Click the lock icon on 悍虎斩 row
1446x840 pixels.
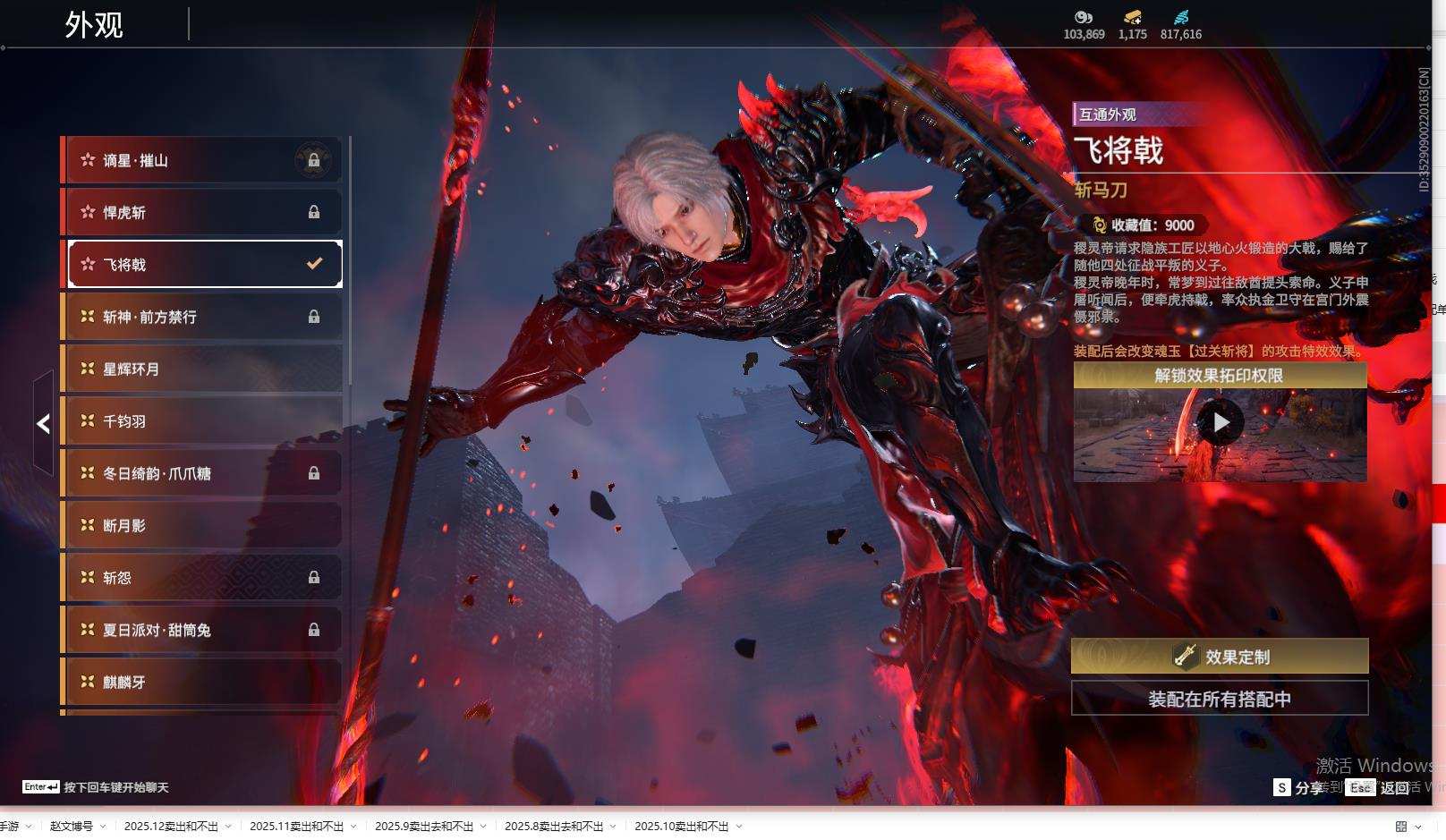coord(314,212)
